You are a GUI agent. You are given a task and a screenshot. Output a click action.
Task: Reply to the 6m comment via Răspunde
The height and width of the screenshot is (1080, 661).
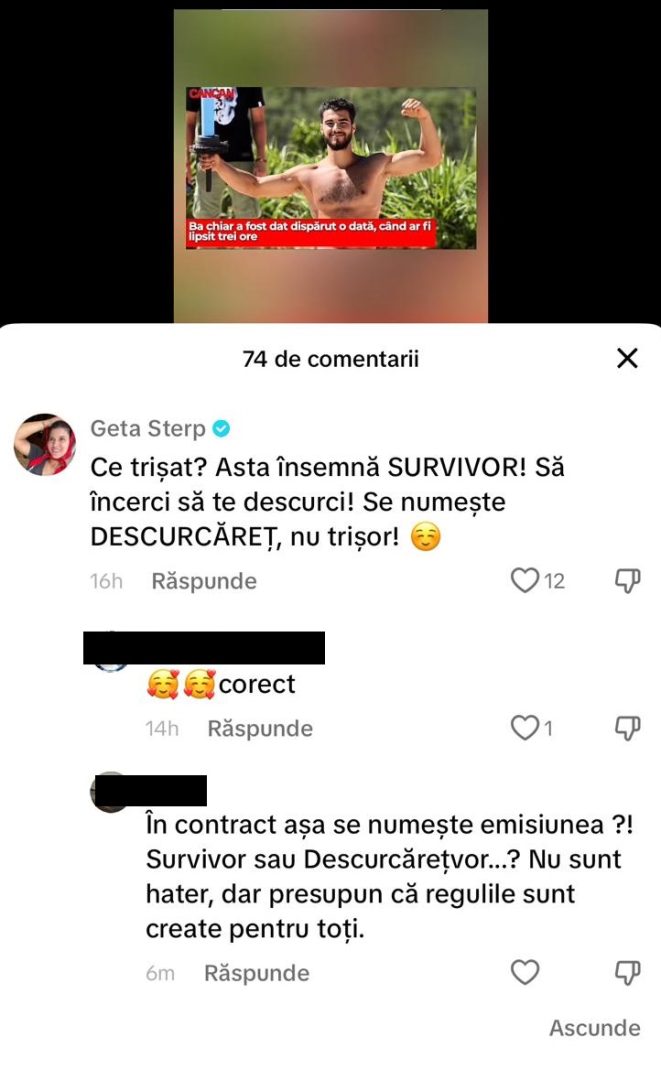click(x=257, y=973)
